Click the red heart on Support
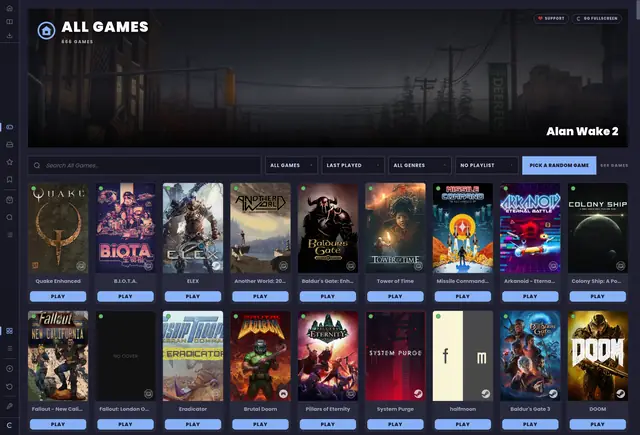The width and height of the screenshot is (640, 435). click(540, 18)
